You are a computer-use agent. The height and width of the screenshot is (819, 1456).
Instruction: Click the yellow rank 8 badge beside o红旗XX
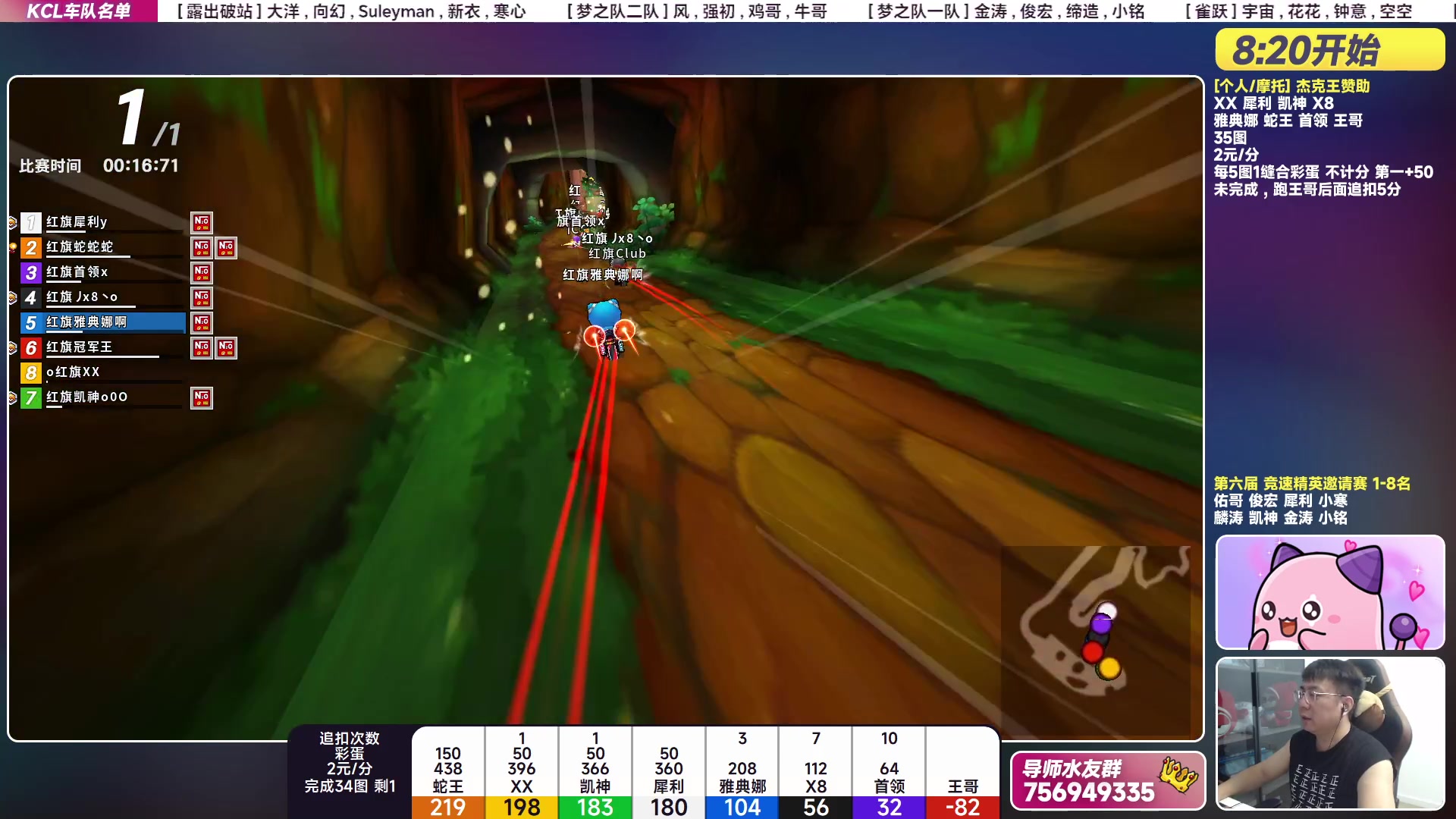(x=30, y=372)
